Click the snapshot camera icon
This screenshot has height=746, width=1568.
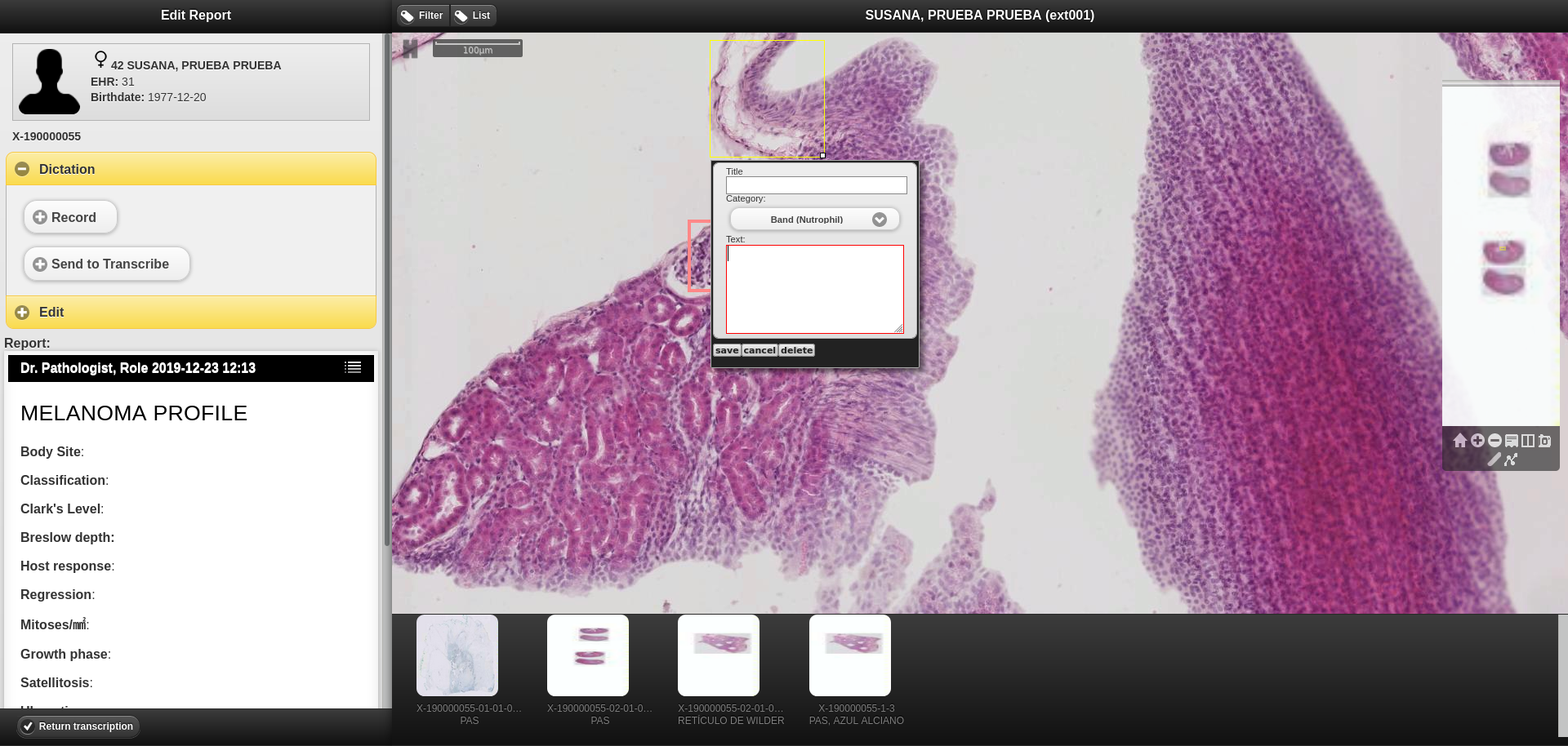point(1544,441)
